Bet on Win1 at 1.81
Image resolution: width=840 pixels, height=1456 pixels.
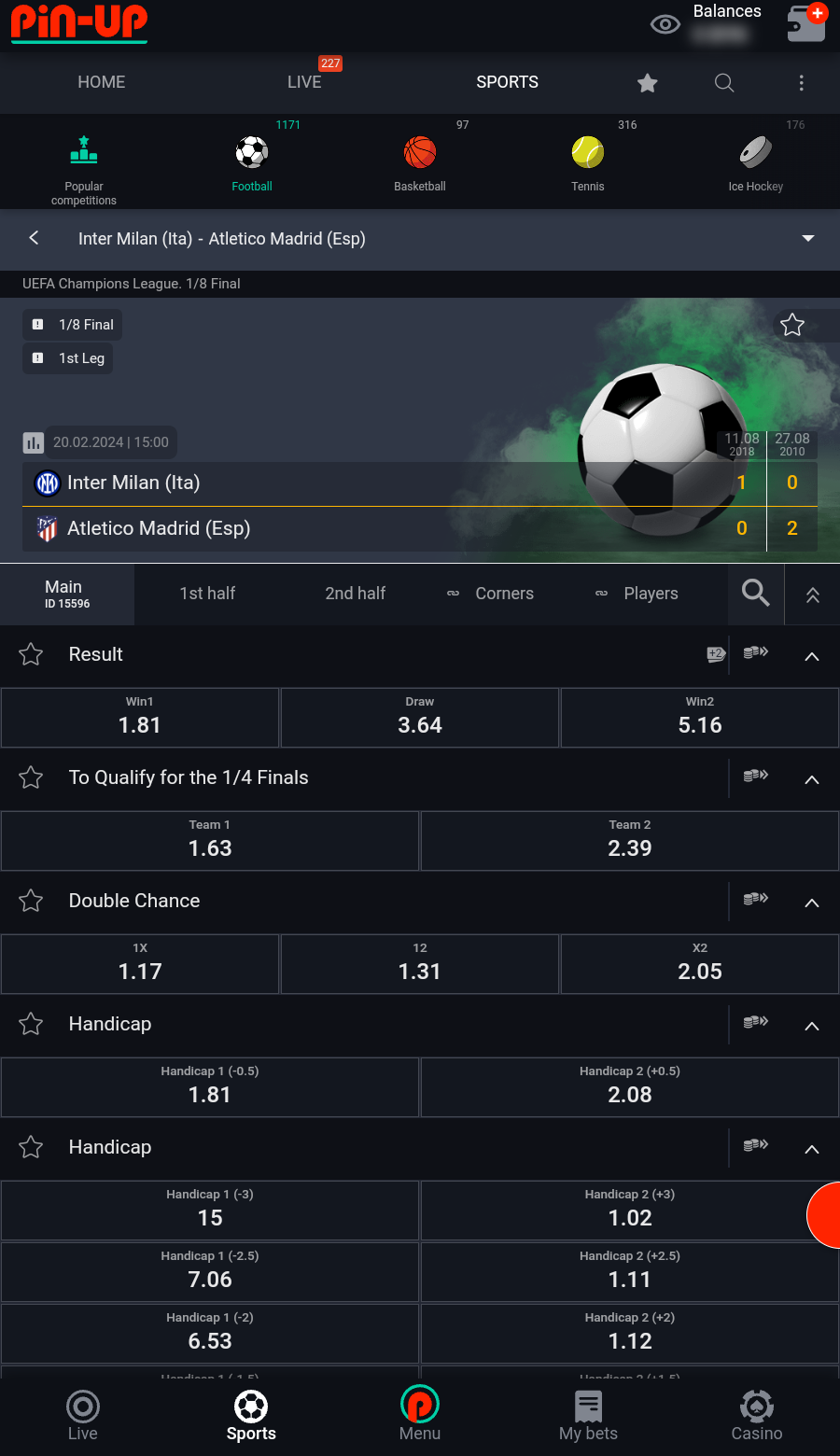pyautogui.click(x=140, y=718)
